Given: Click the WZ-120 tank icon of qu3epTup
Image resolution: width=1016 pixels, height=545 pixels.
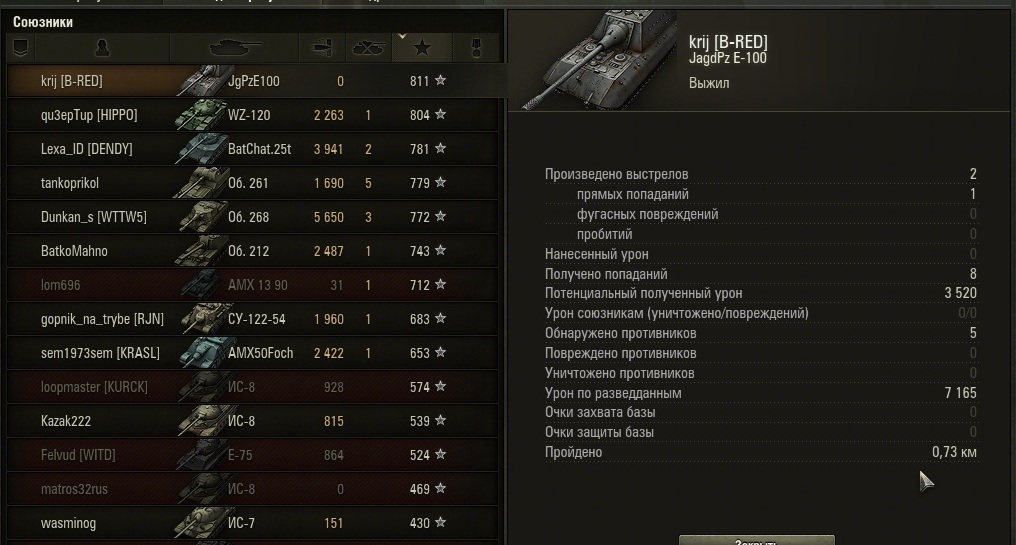Looking at the screenshot, I should click(200, 115).
